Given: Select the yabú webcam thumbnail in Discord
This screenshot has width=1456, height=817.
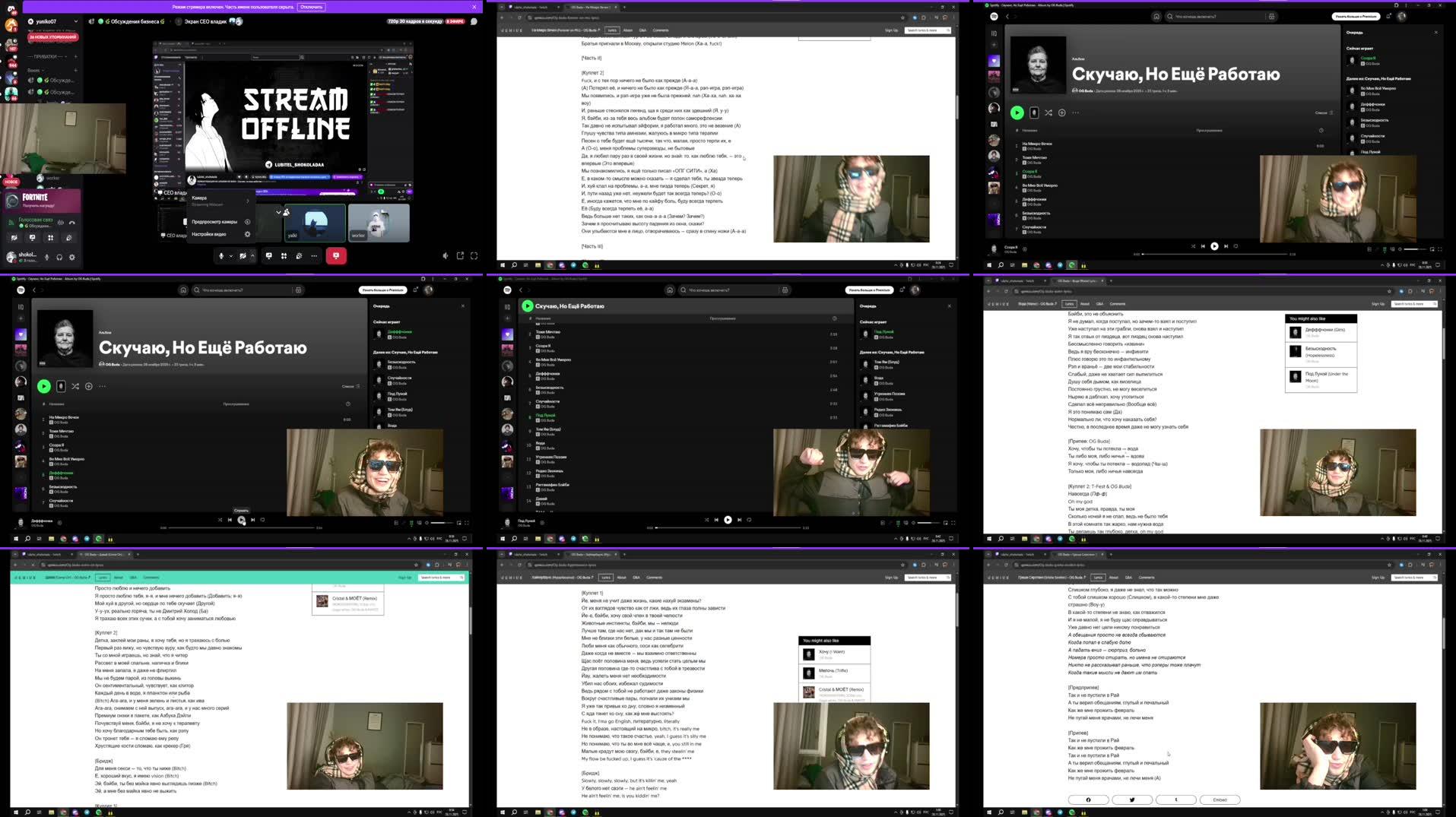Looking at the screenshot, I should pyautogui.click(x=314, y=224).
